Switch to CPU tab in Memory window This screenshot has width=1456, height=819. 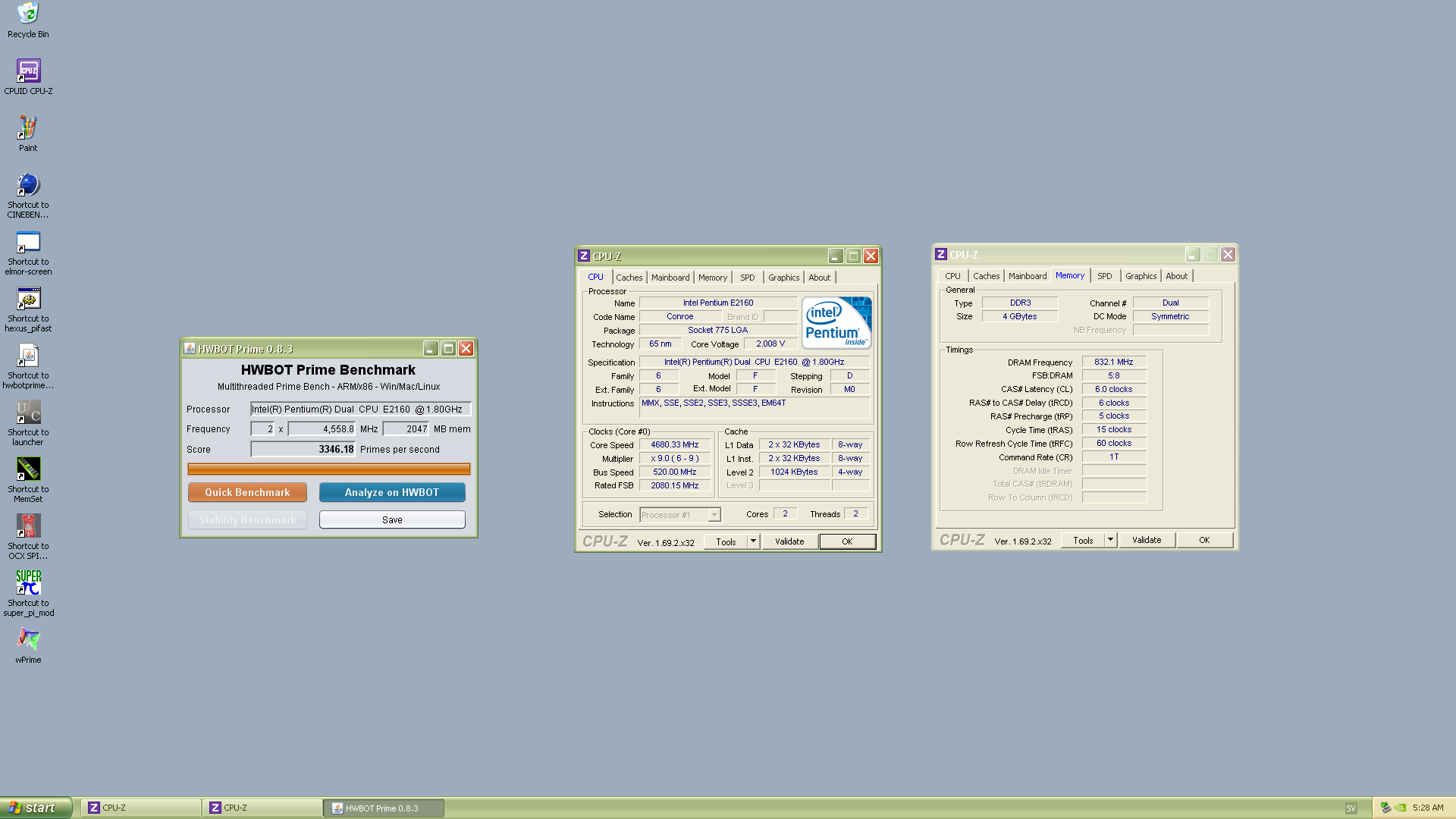(952, 276)
